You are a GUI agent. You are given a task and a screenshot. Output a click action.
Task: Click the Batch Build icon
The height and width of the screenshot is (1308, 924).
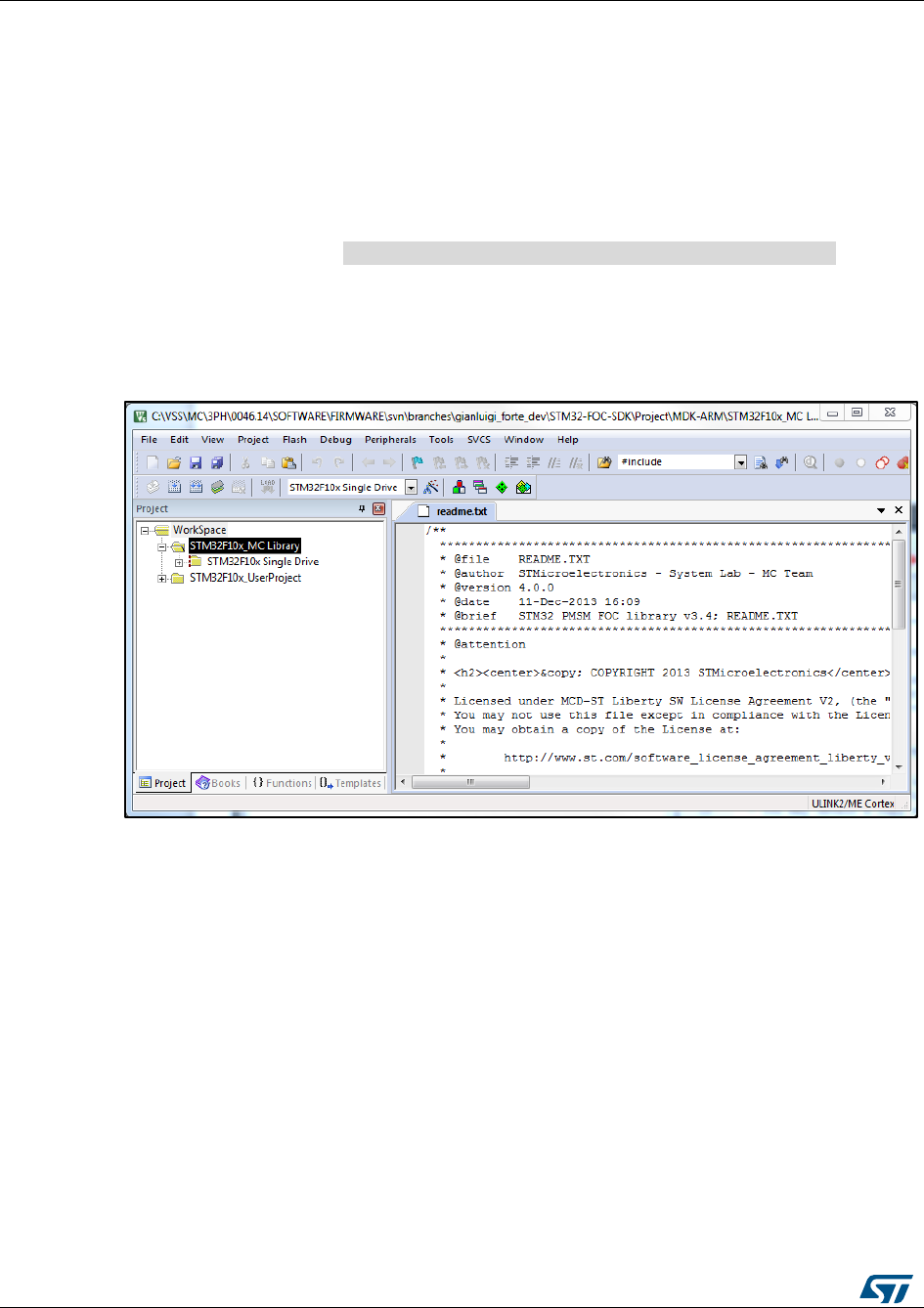point(217,487)
